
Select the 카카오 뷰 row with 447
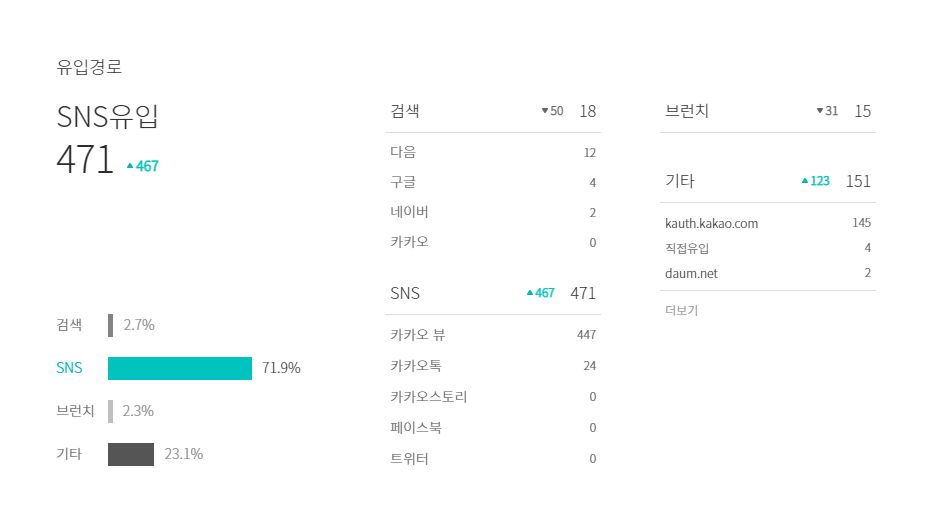[x=493, y=335]
